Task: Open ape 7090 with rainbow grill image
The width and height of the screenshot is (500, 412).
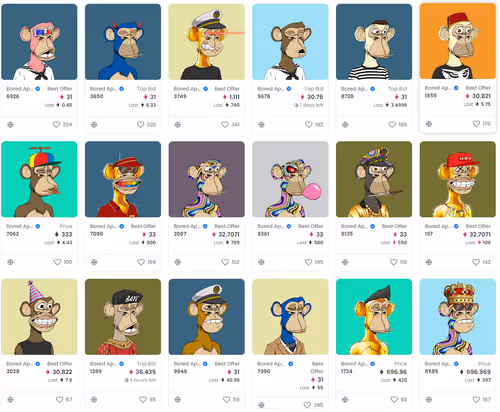Action: click(x=123, y=179)
